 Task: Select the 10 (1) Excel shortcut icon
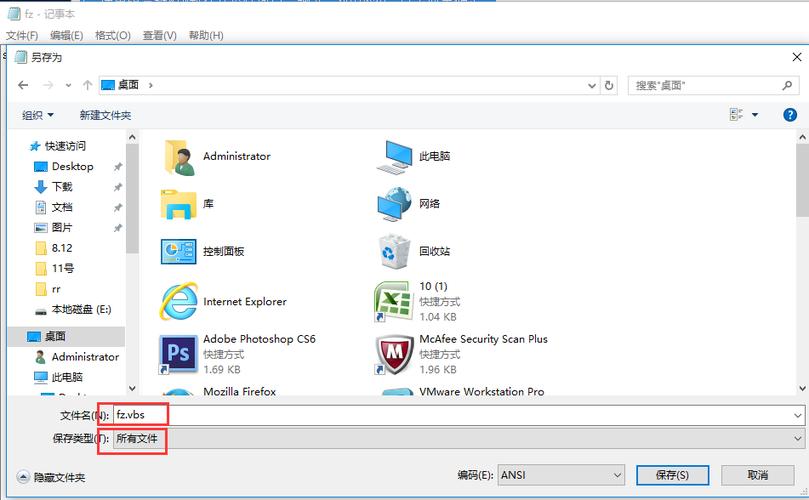click(394, 302)
